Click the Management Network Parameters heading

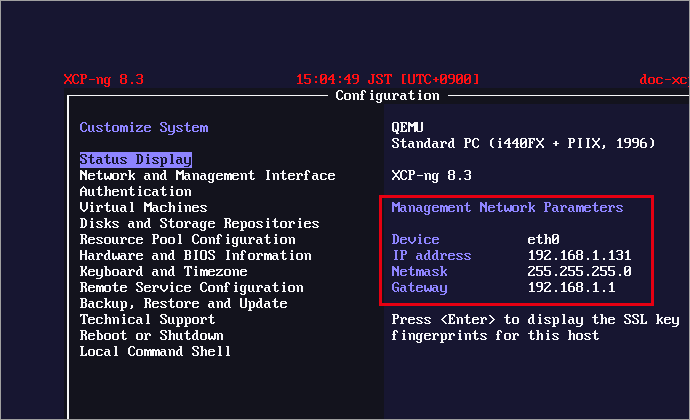coord(507,207)
